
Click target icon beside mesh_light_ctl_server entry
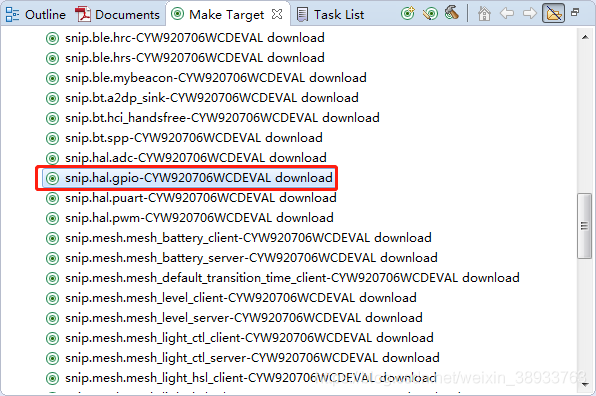52,358
